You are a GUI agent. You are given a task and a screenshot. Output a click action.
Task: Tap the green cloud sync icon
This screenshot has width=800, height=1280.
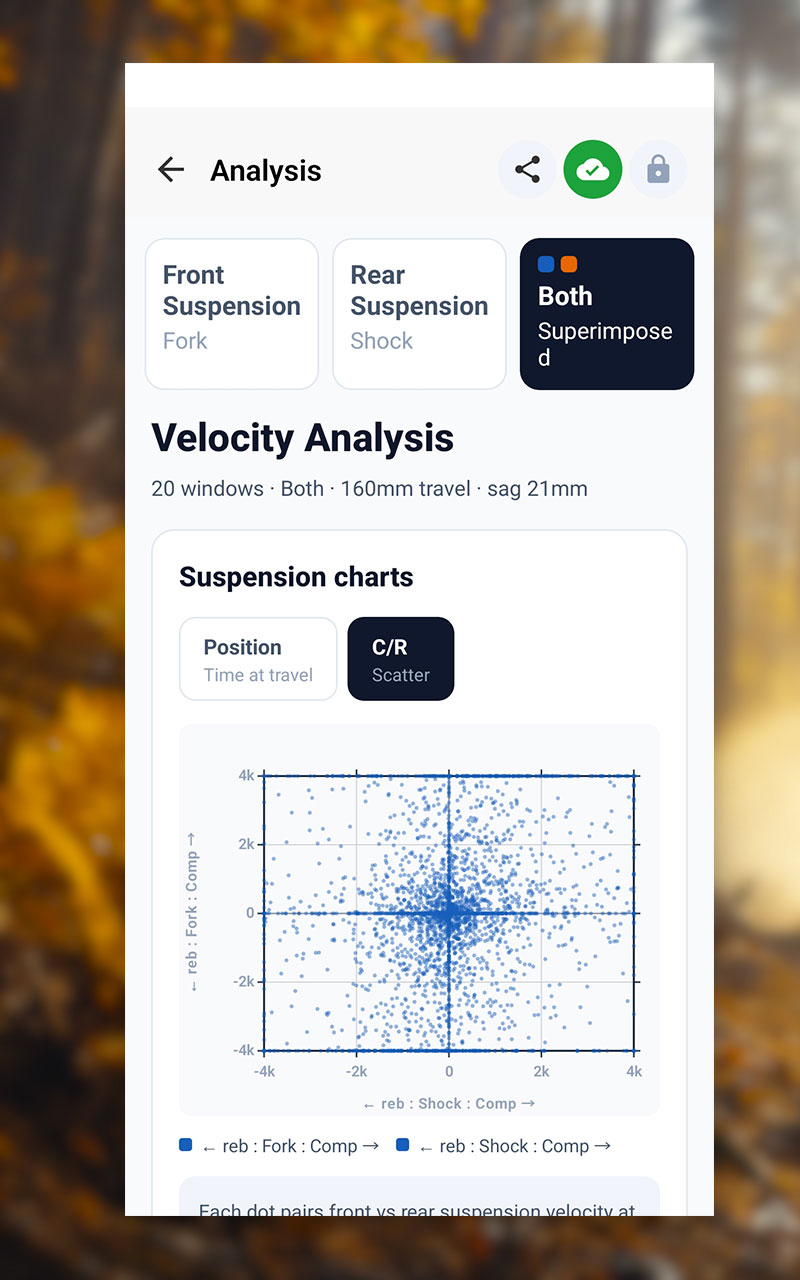pyautogui.click(x=593, y=169)
